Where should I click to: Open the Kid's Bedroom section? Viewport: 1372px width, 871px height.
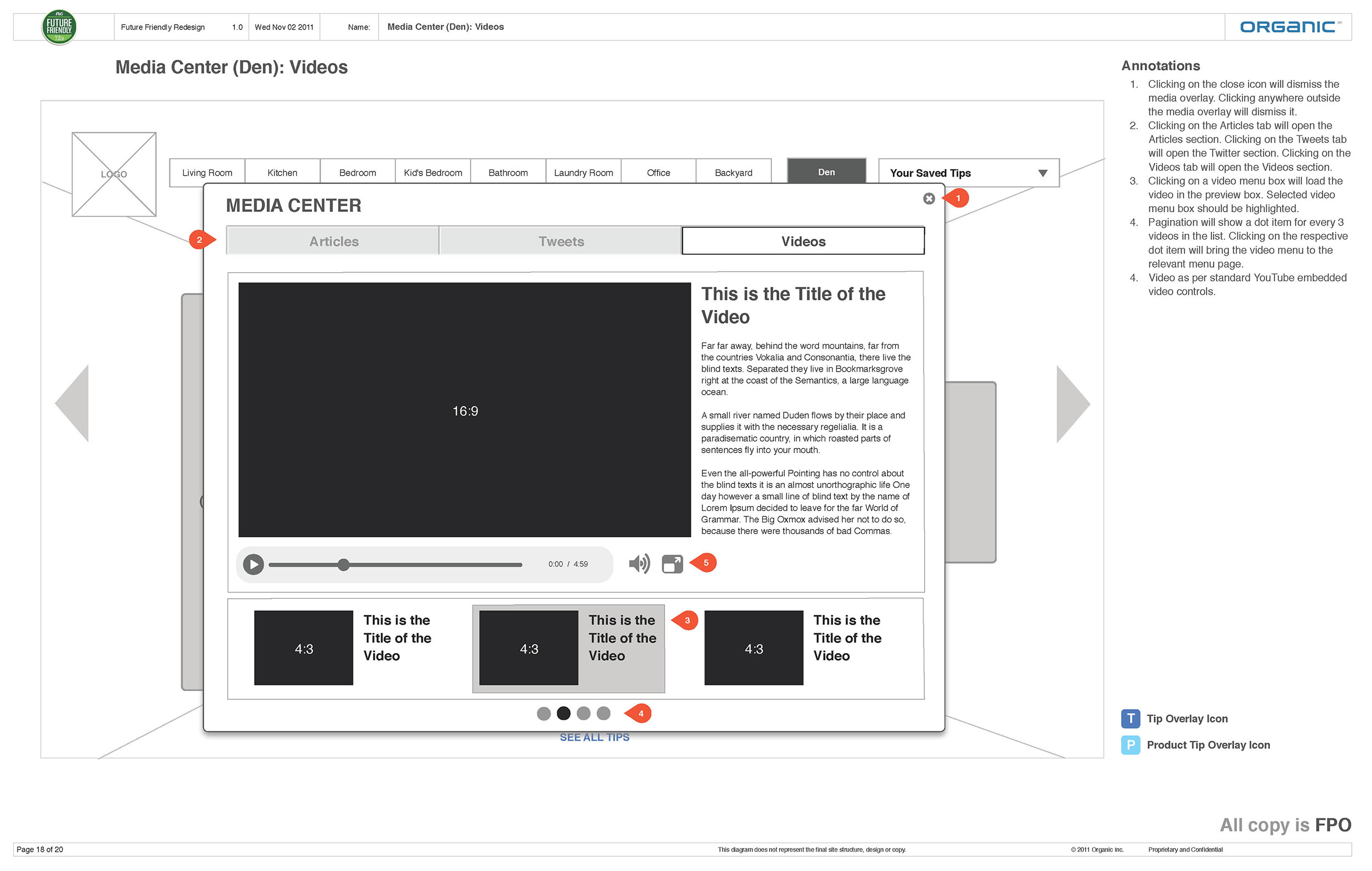coord(433,172)
